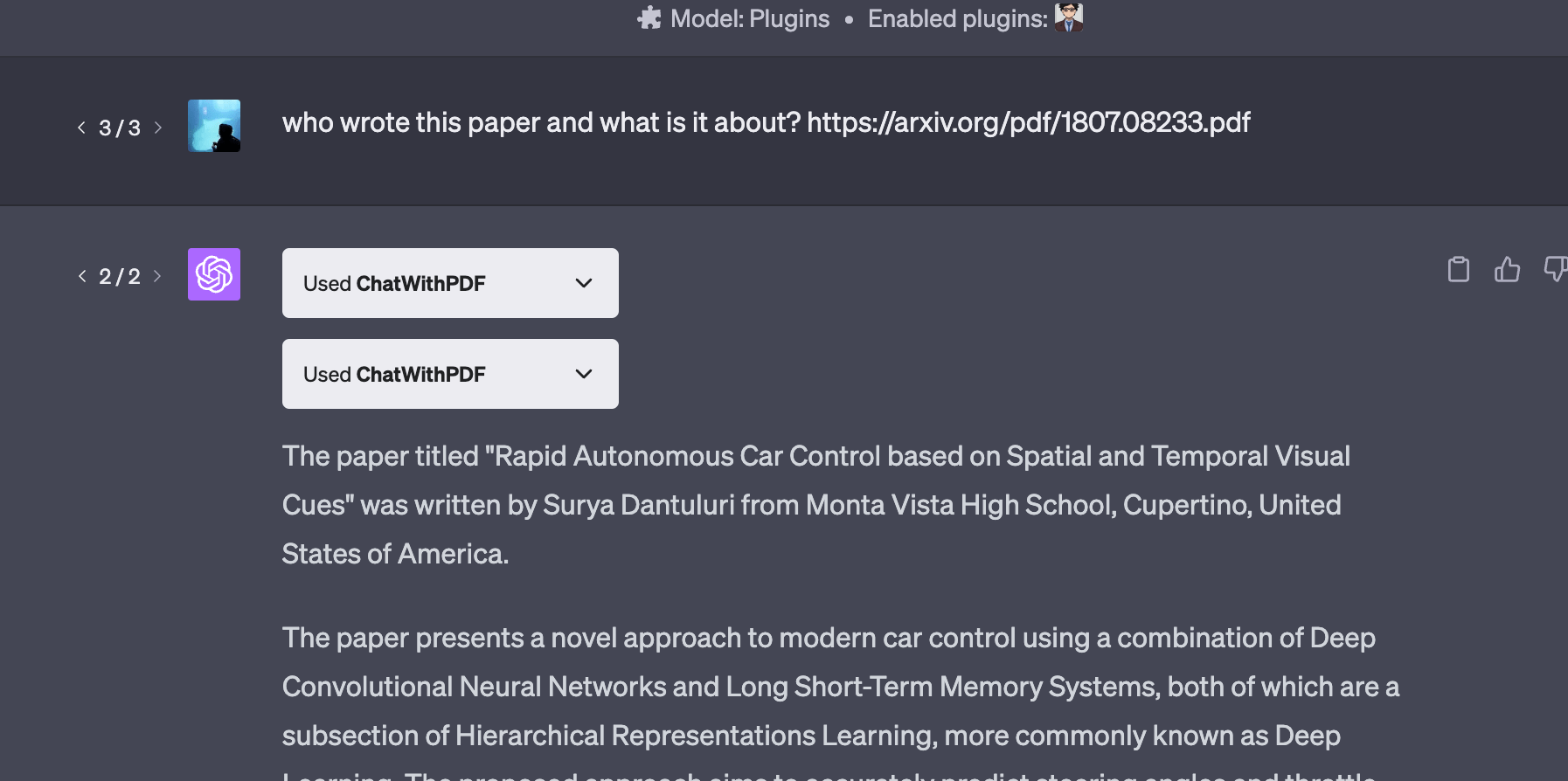1568x781 pixels.
Task: Click the purple ChatGPT logo avatar
Action: (214, 274)
